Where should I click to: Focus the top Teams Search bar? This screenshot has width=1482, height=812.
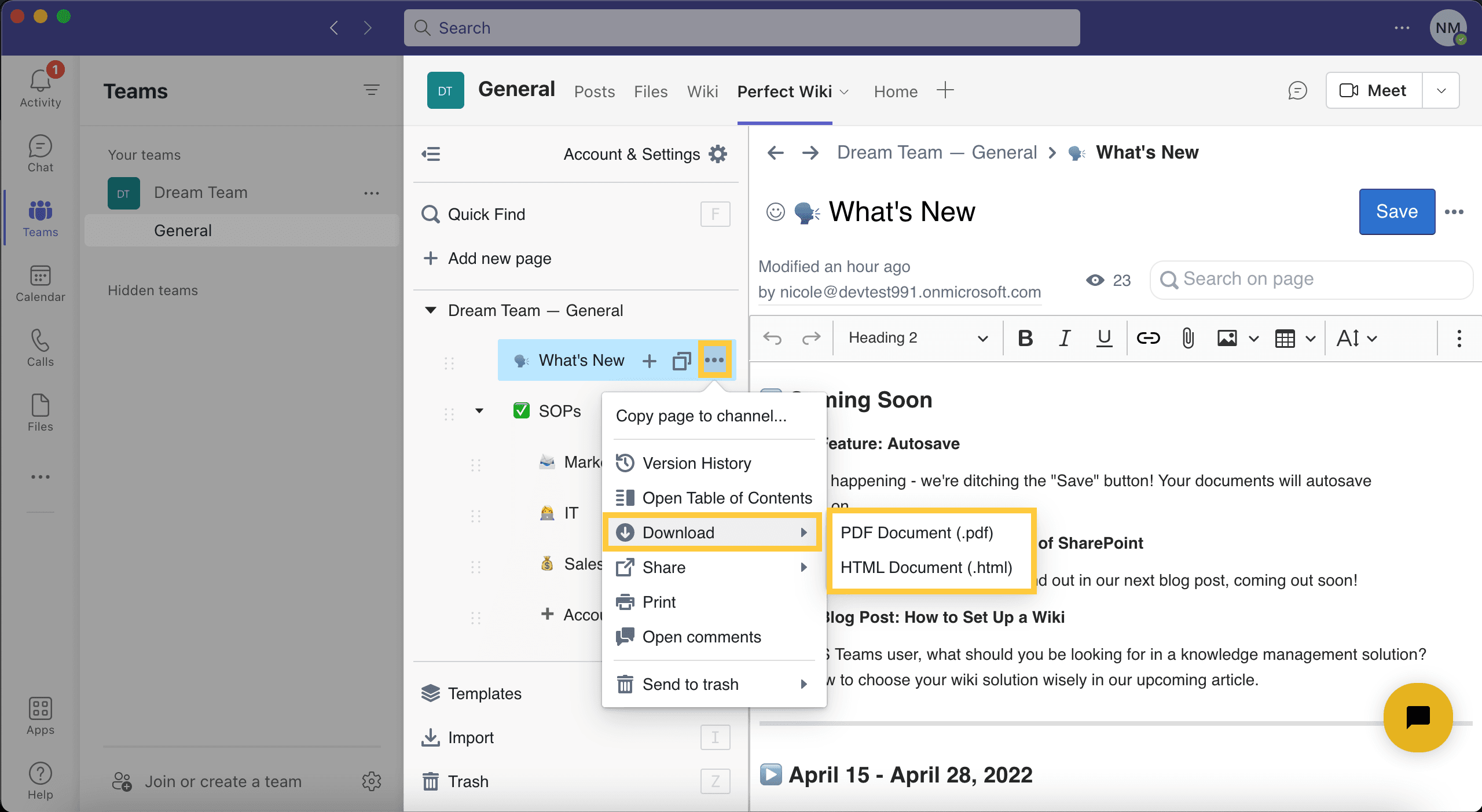point(742,28)
